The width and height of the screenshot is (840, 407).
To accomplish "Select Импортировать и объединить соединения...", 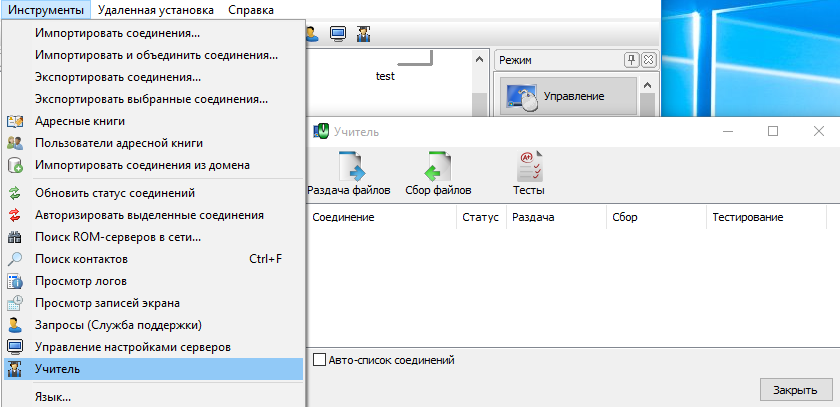I will [153, 55].
